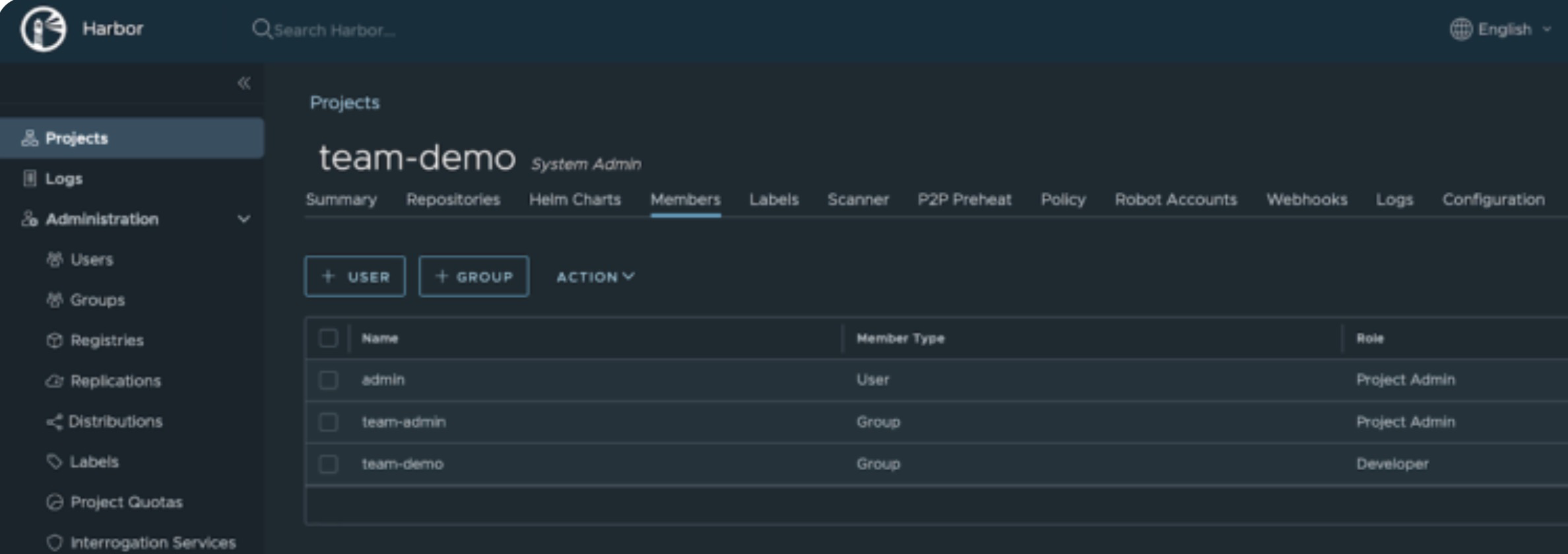Image resolution: width=1568 pixels, height=554 pixels.
Task: Collapse the sidebar with double-chevron icon
Action: 244,83
